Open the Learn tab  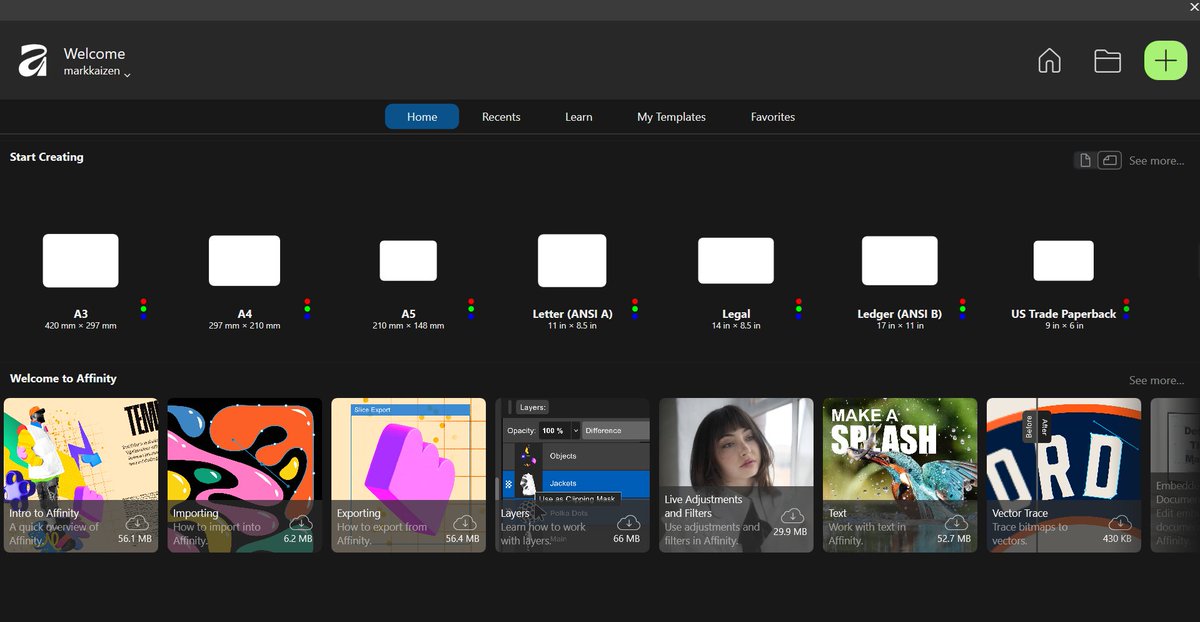579,117
